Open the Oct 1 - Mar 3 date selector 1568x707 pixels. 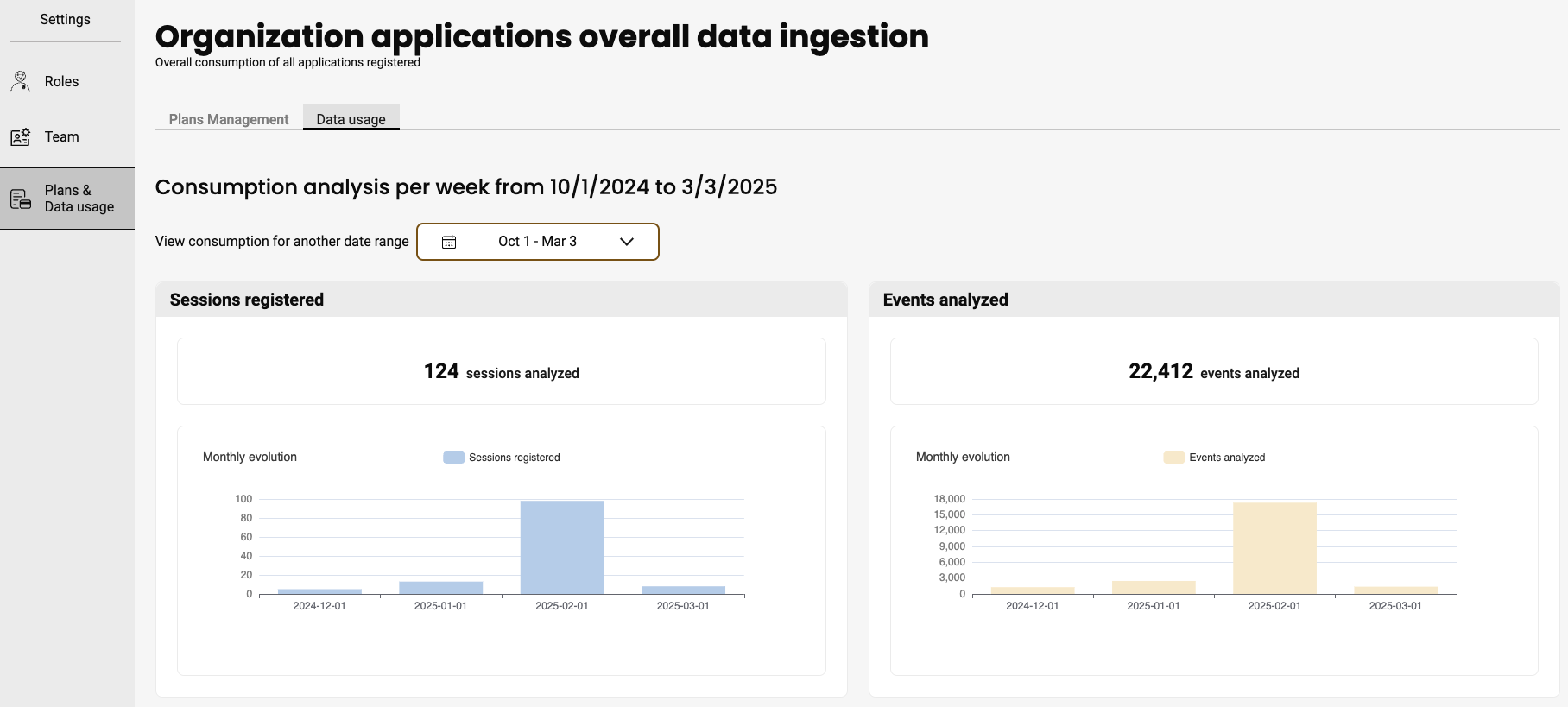click(537, 242)
